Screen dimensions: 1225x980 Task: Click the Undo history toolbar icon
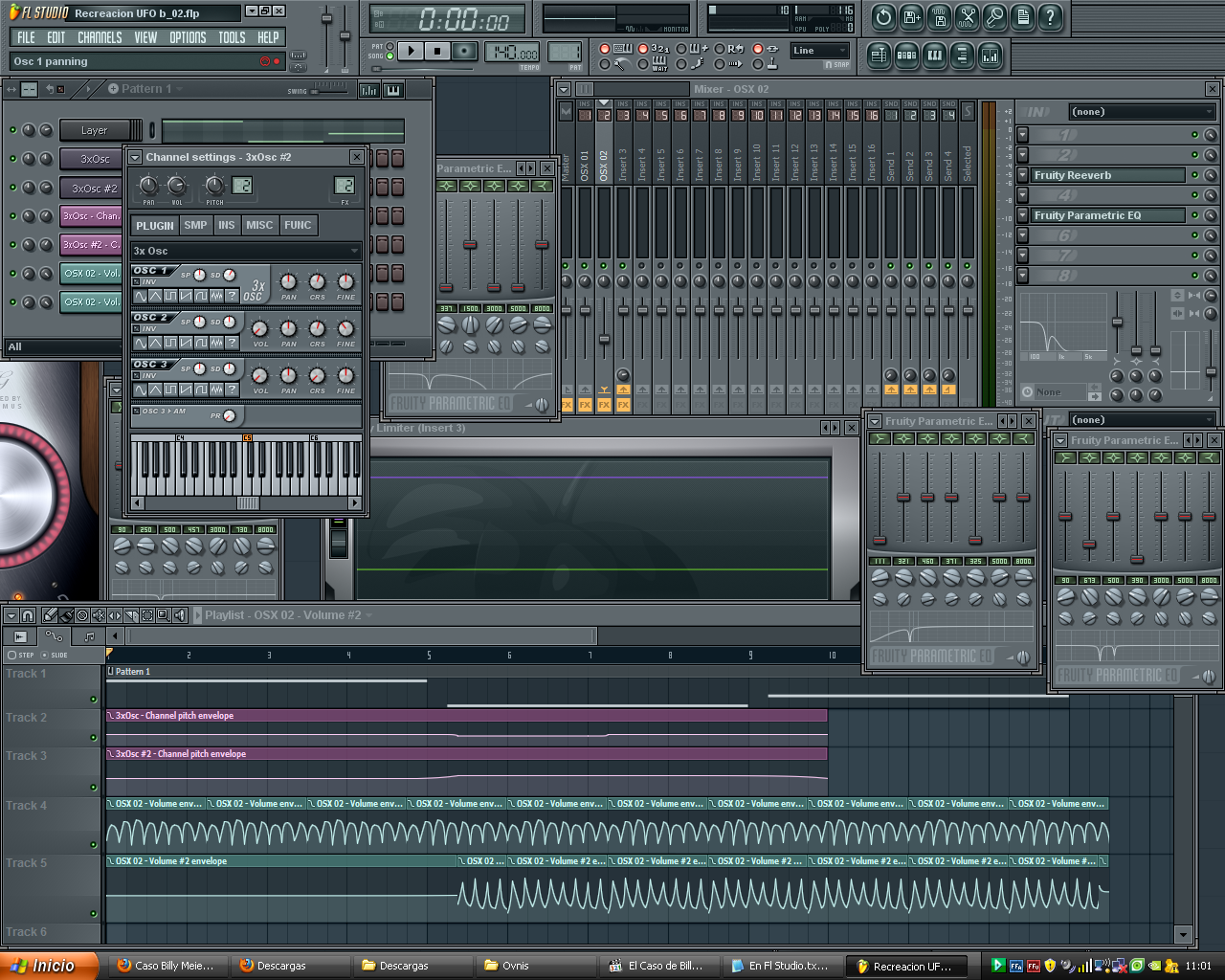883,16
